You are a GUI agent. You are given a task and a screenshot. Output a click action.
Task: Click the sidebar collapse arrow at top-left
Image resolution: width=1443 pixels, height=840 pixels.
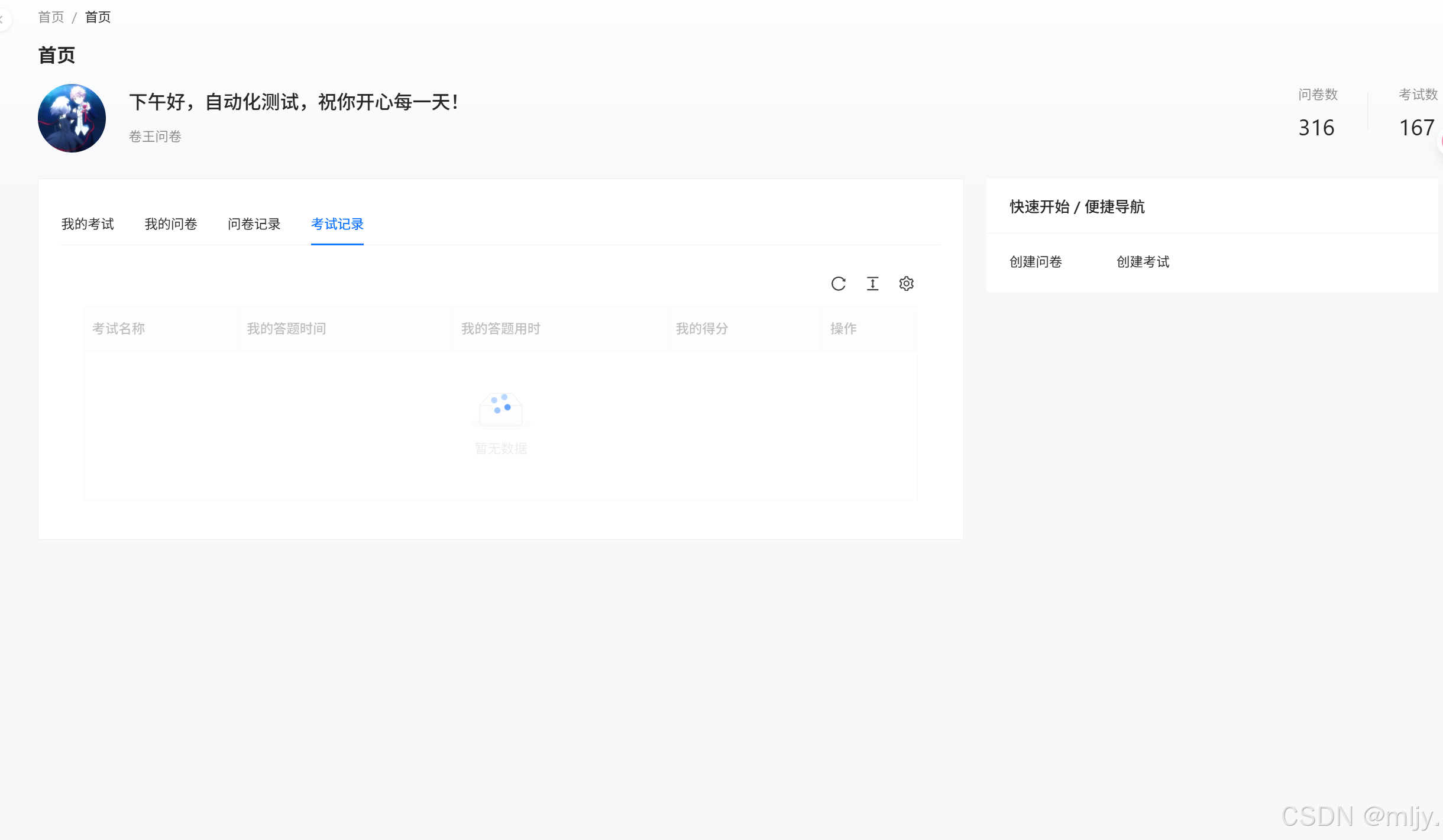(2, 20)
